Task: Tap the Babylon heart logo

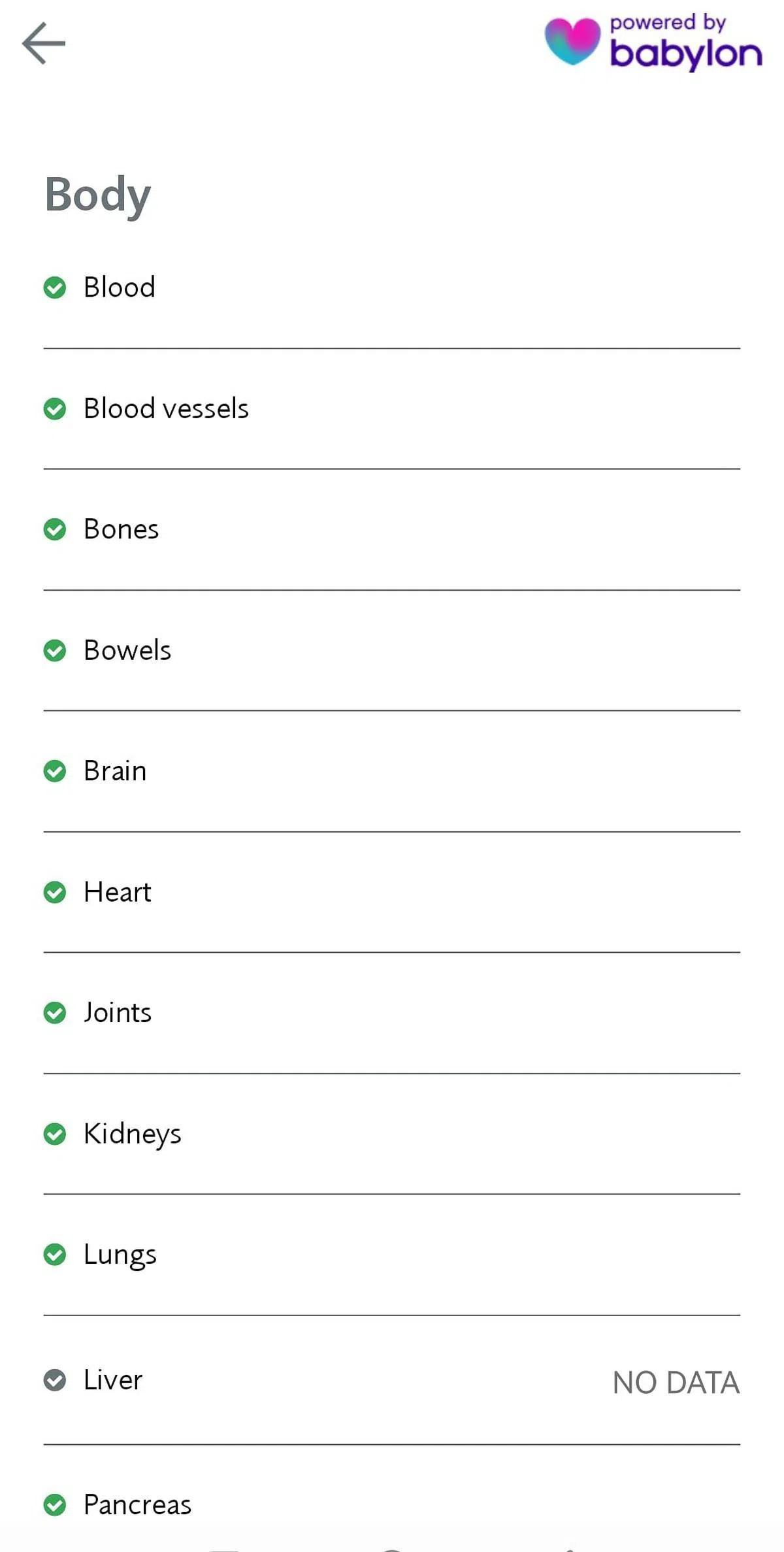Action: 572,41
